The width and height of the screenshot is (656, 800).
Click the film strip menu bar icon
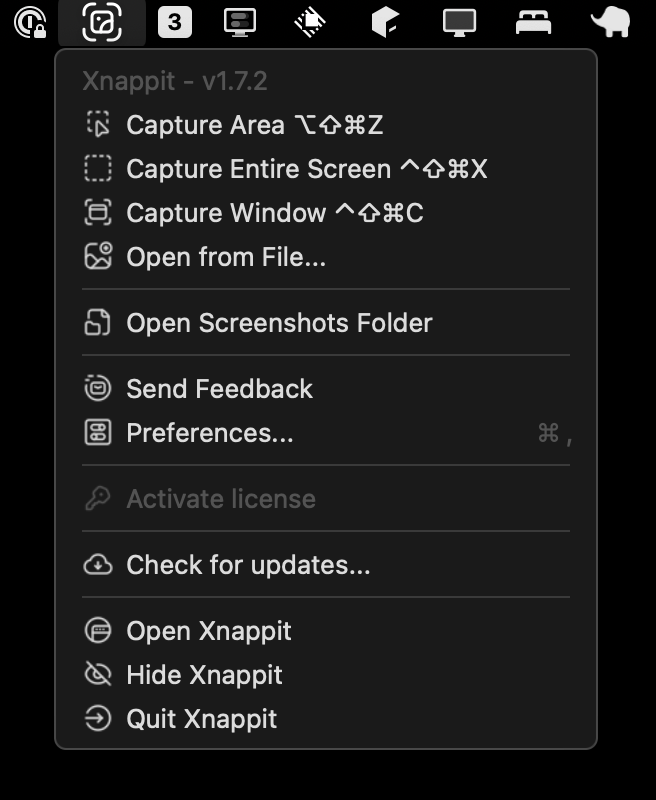[311, 20]
